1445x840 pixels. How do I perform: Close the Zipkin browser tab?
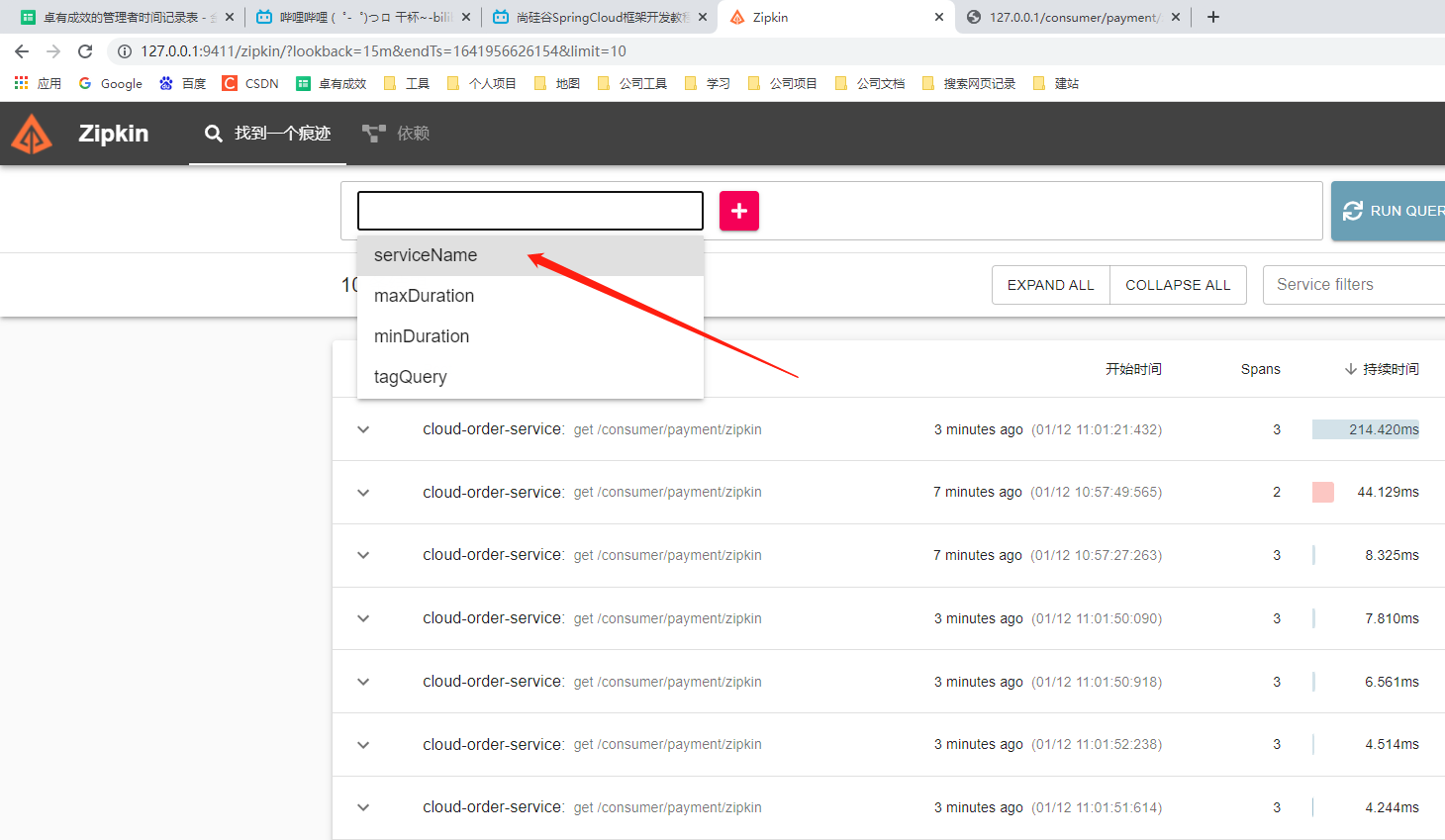(x=939, y=17)
